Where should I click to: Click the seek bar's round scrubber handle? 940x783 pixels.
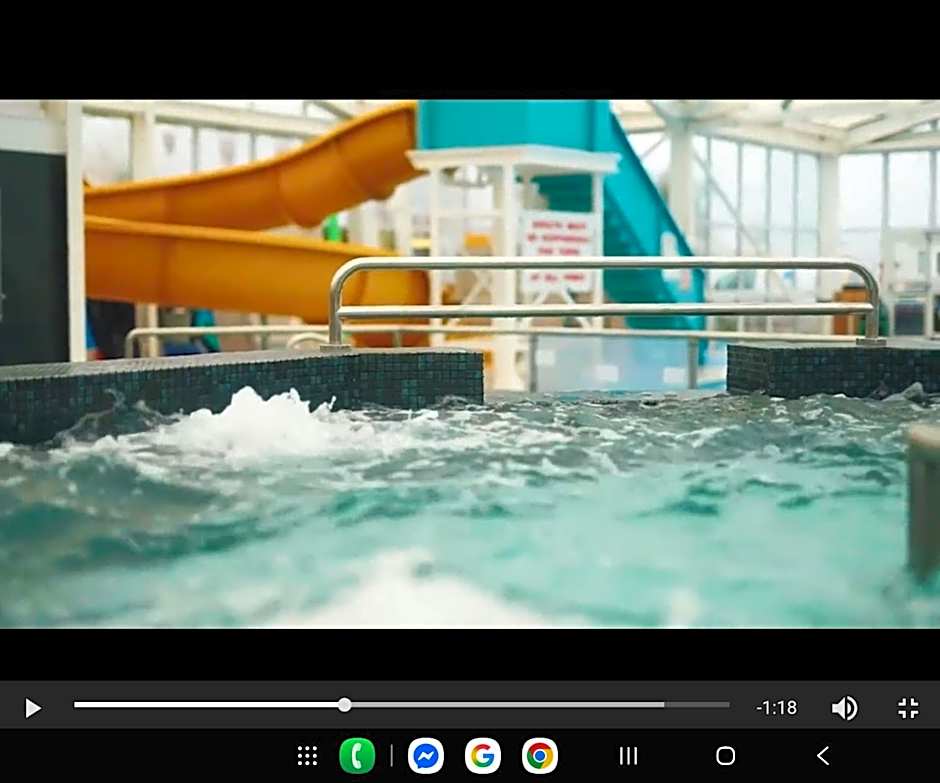point(345,705)
